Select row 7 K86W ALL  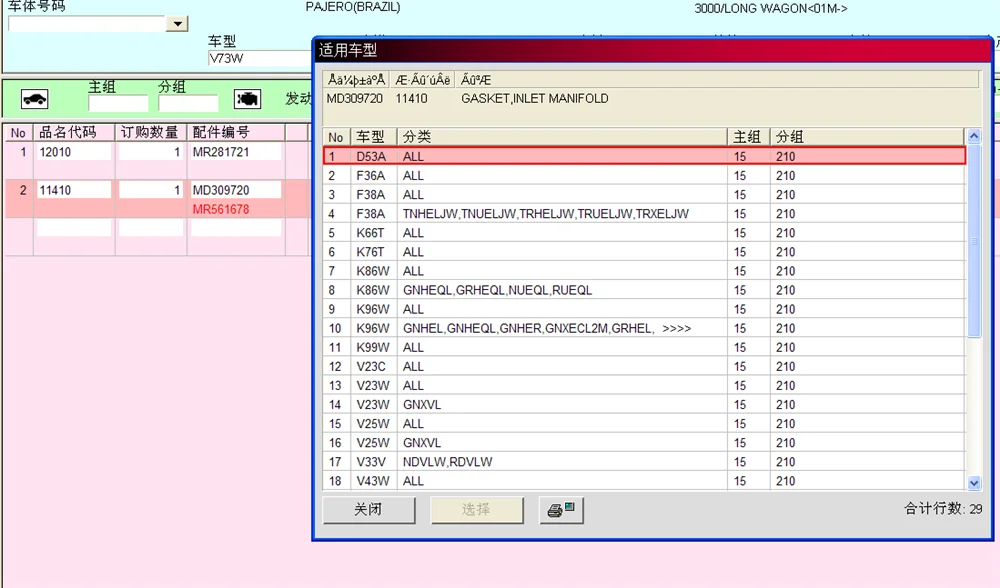click(644, 271)
